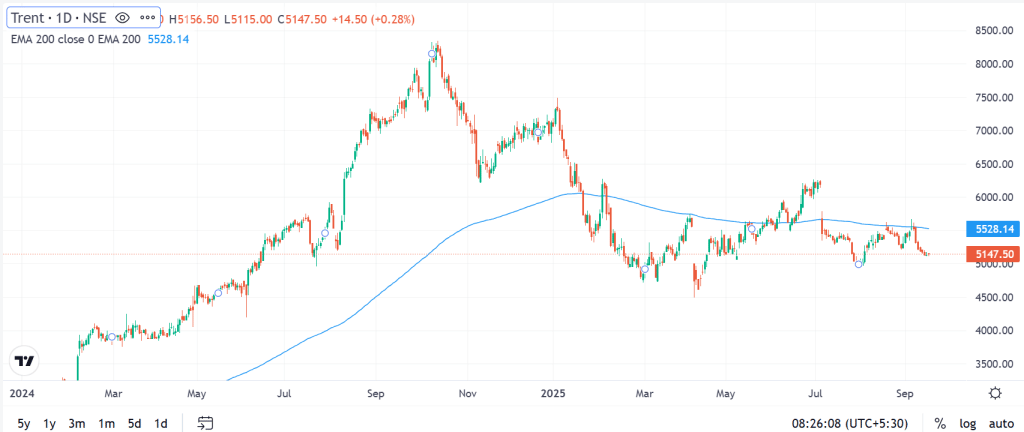Image resolution: width=1024 pixels, height=432 pixels.
Task: Toggle log scale mode
Action: pos(966,424)
